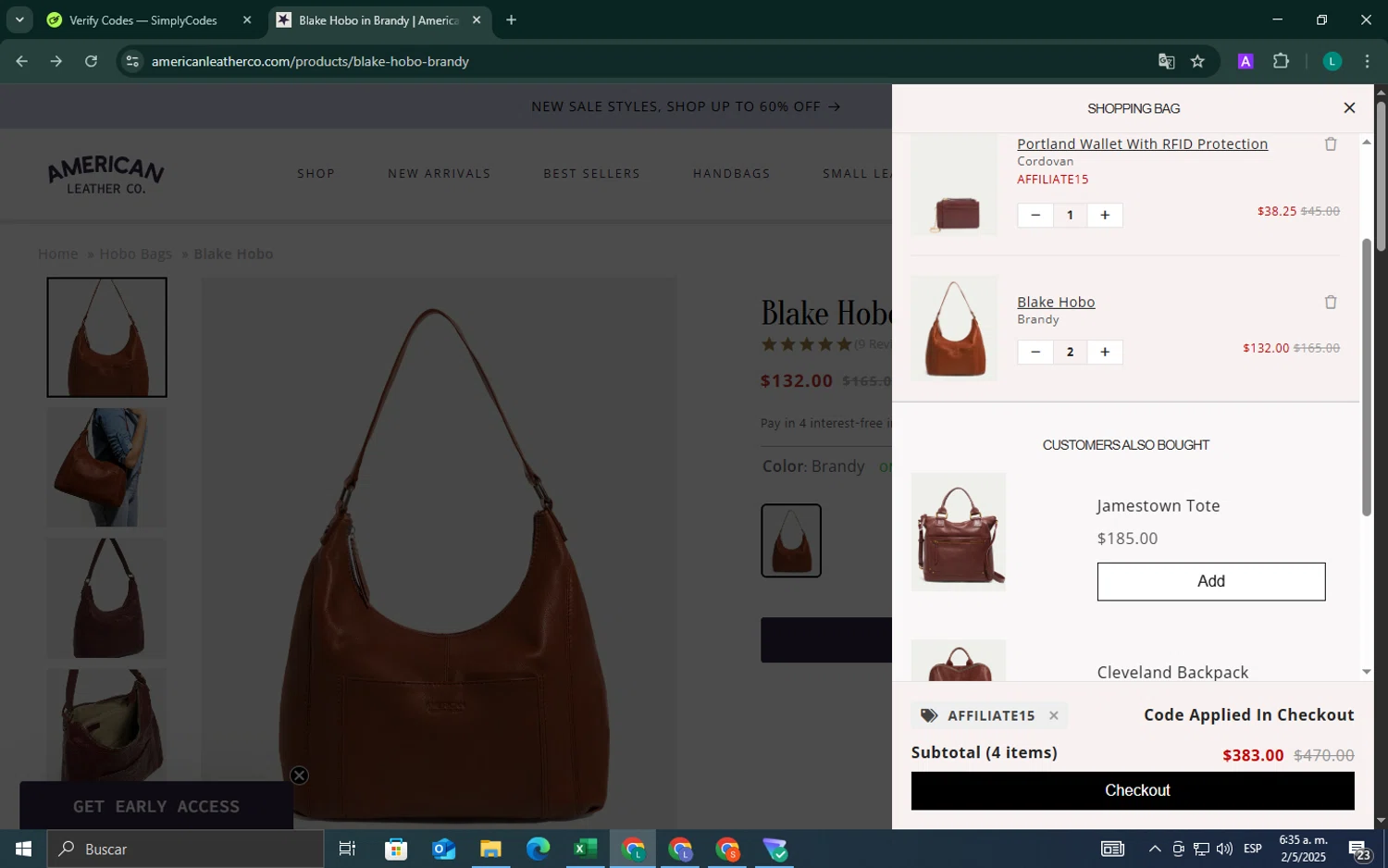Image resolution: width=1388 pixels, height=868 pixels.
Task: Open BEST SELLERS menu
Action: point(592,174)
